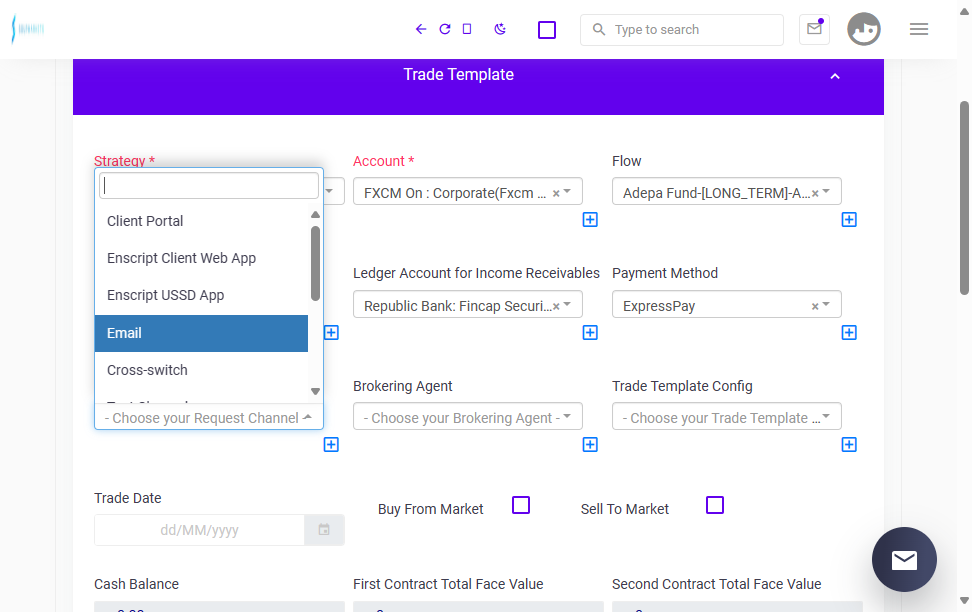The width and height of the screenshot is (972, 612).
Task: Clear the ExpressPay selection with x
Action: click(815, 306)
